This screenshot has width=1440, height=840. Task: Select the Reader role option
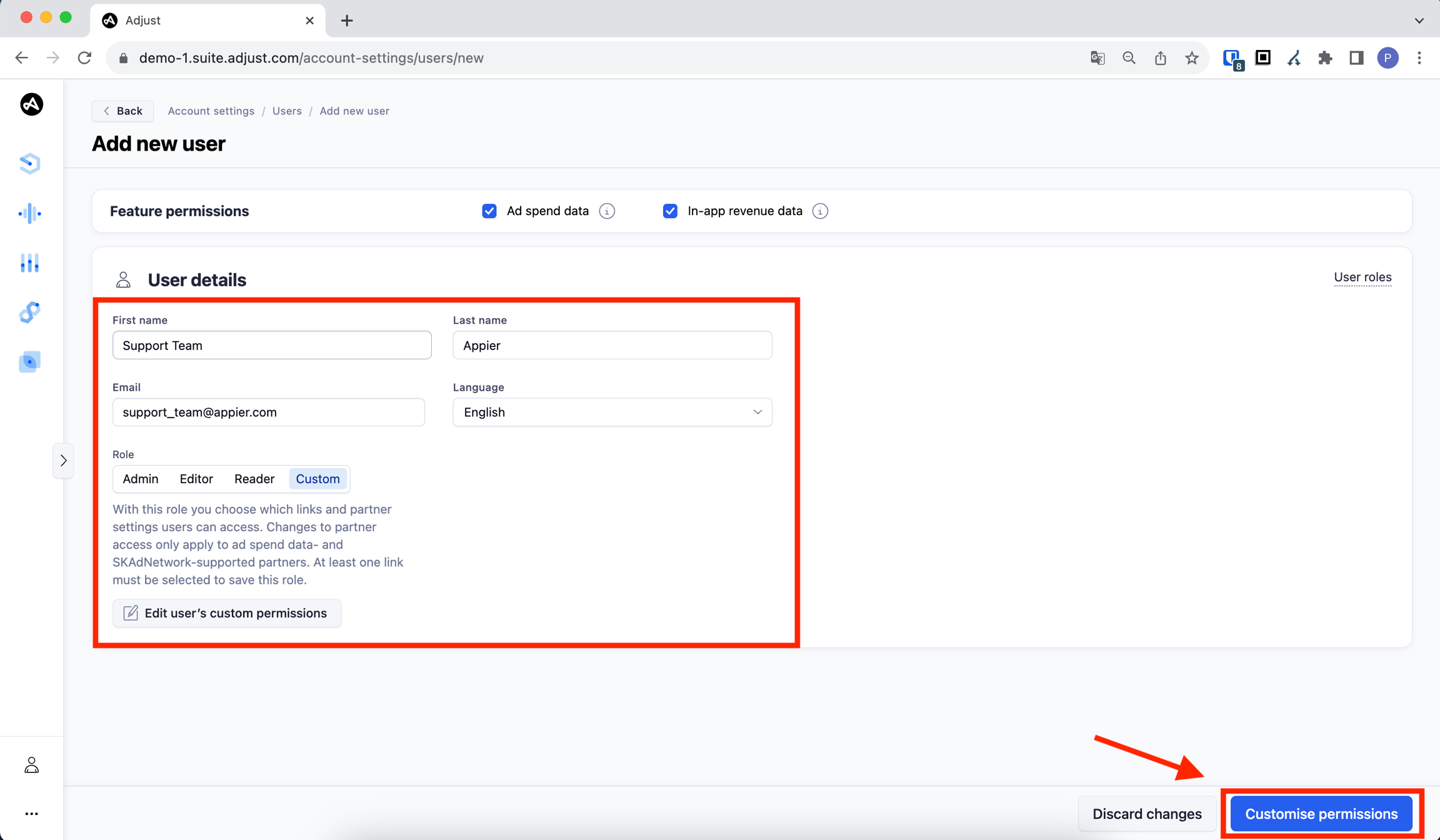(x=254, y=479)
